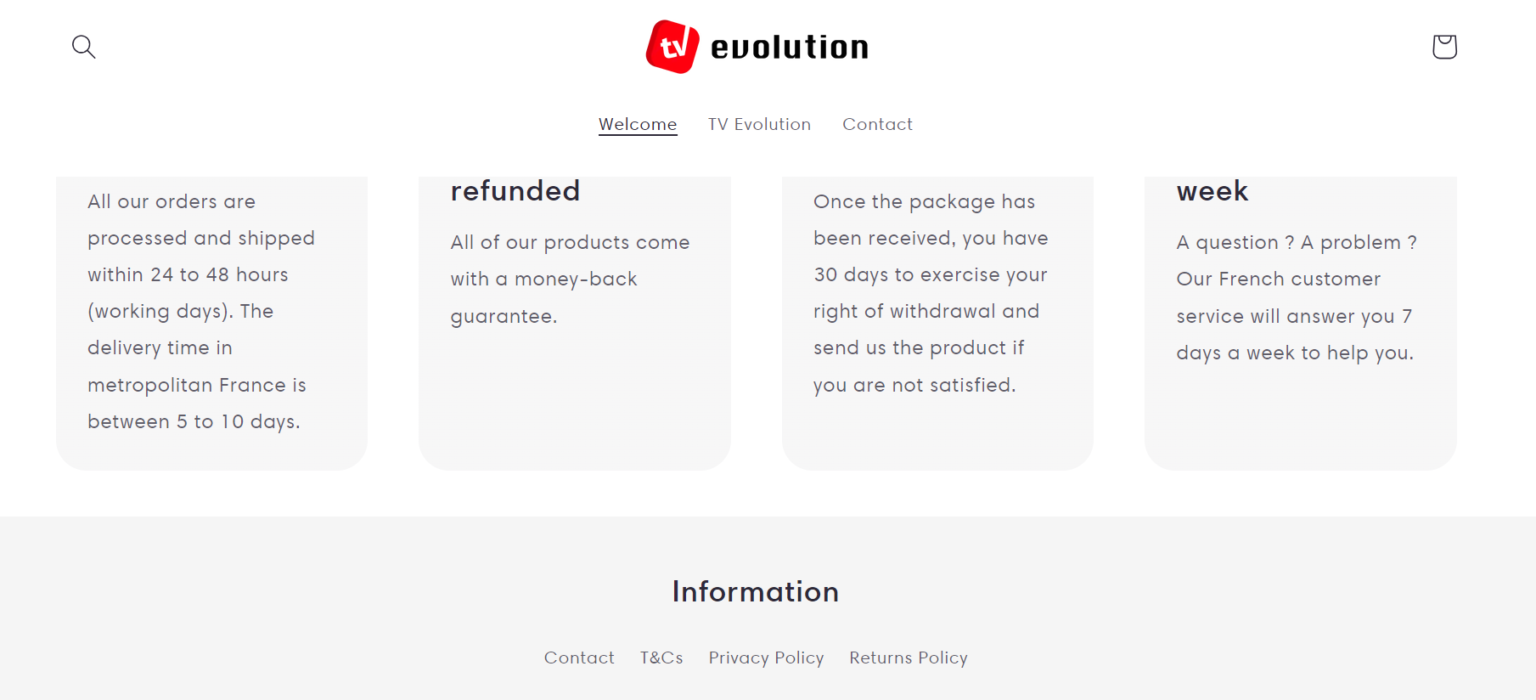The height and width of the screenshot is (700, 1536).
Task: View cart contents via header icon
Action: (1444, 46)
